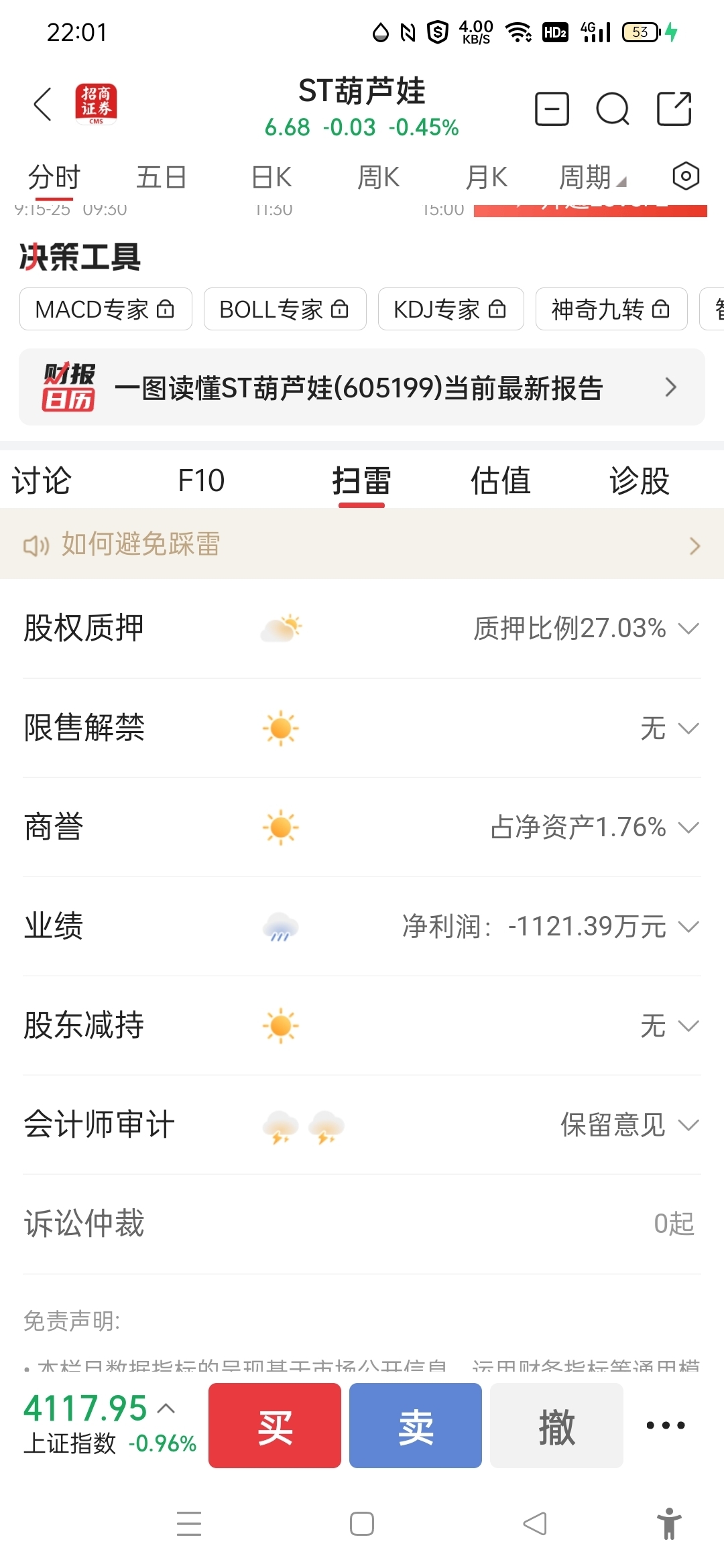Switch to the 估值 tab
The width and height of the screenshot is (724, 1568).
[x=500, y=480]
